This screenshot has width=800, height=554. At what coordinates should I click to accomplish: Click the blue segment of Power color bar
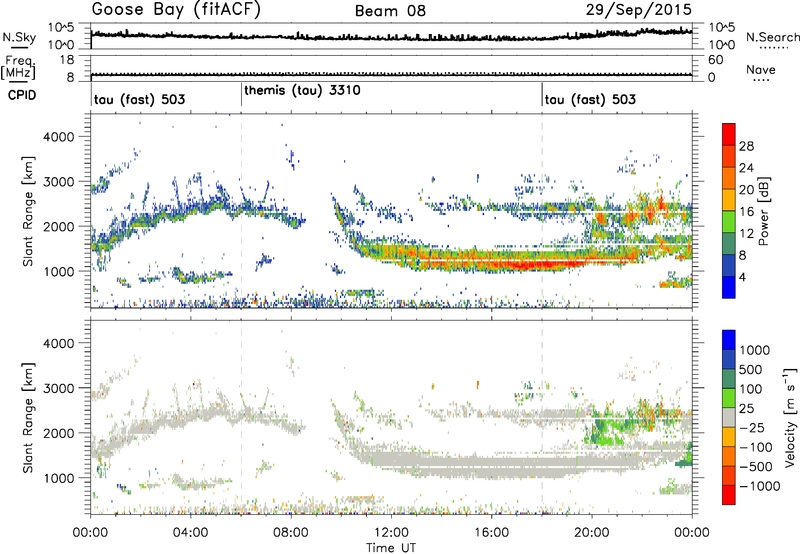click(729, 287)
